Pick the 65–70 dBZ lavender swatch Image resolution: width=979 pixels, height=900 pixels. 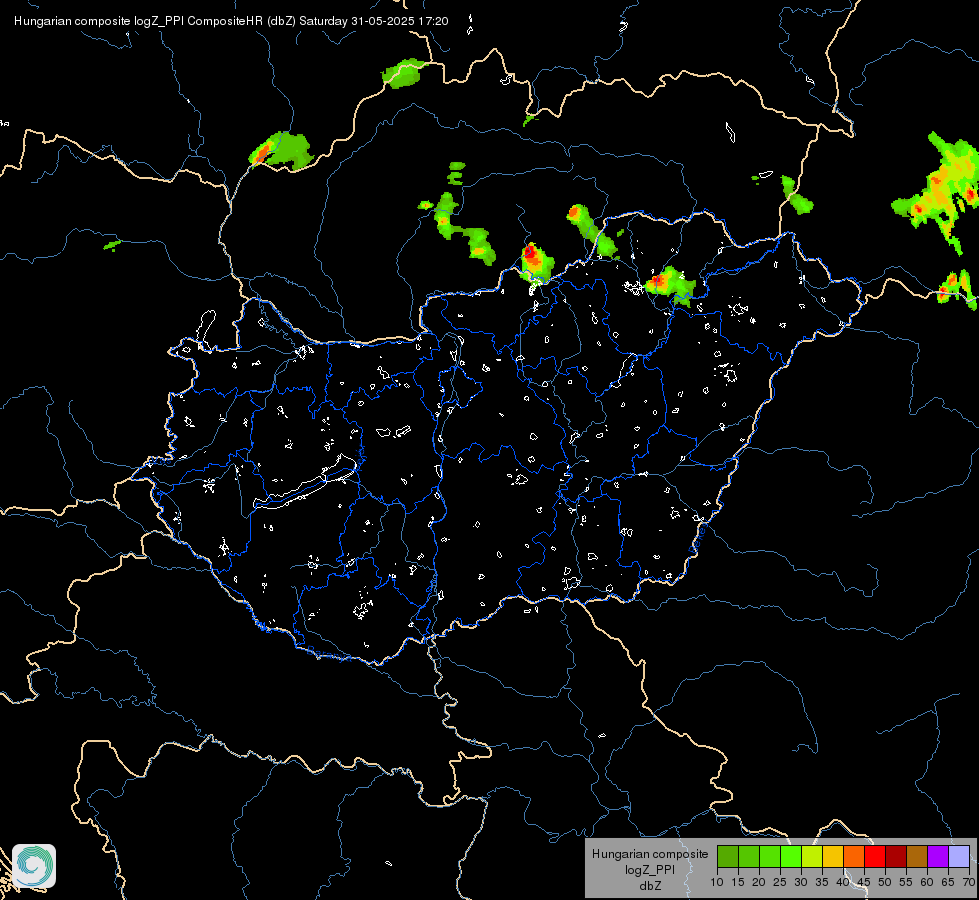[x=958, y=856]
